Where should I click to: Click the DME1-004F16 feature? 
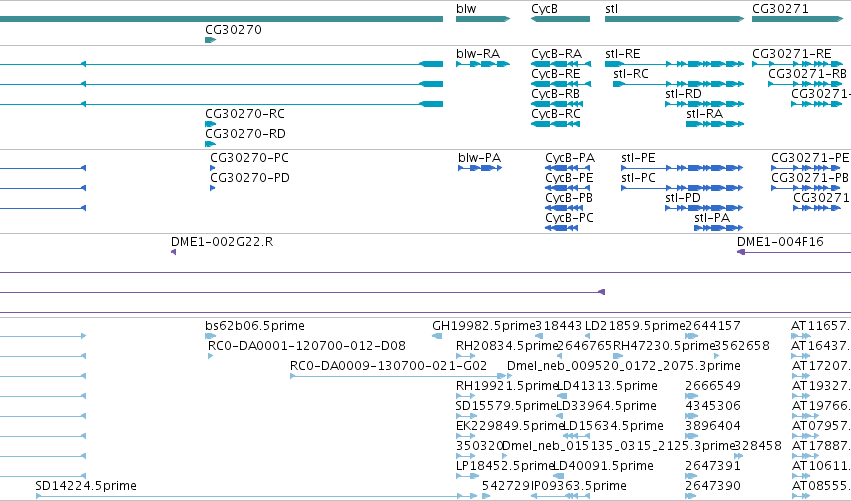(793, 252)
